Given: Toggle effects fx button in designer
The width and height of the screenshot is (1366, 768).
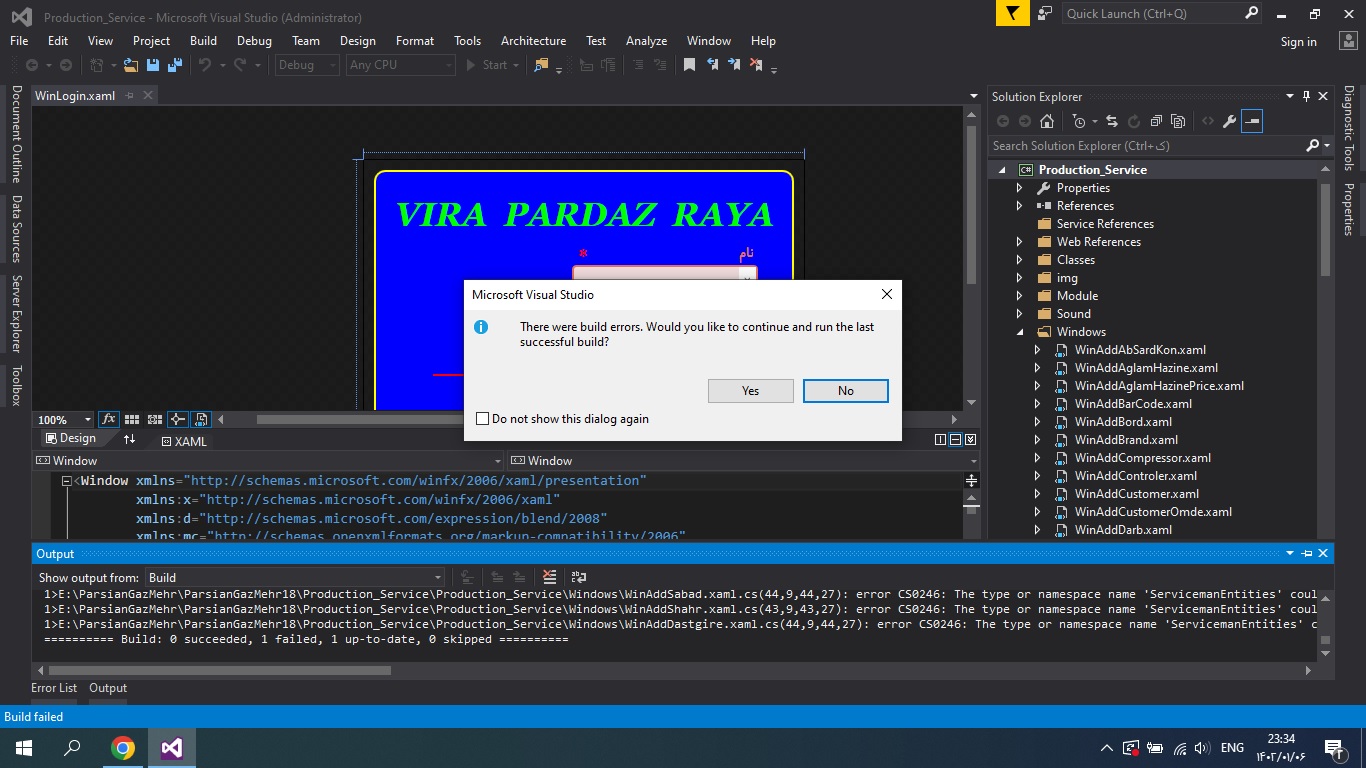Looking at the screenshot, I should pyautogui.click(x=108, y=420).
